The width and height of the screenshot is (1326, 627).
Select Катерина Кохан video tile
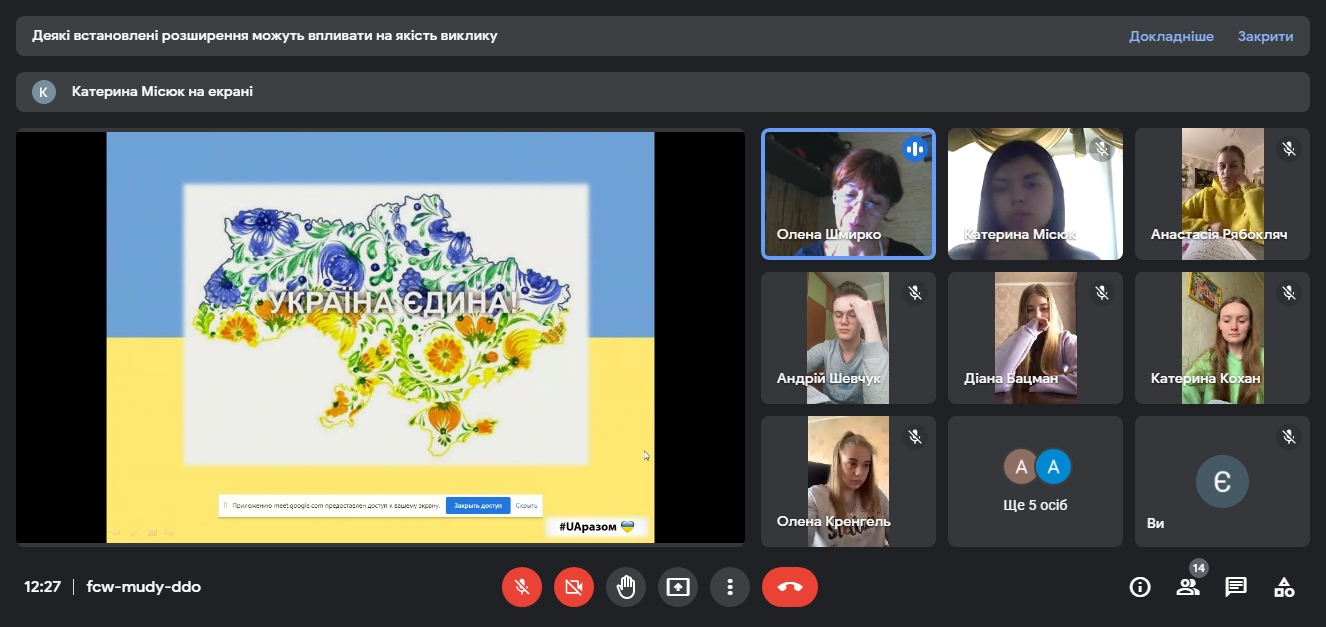coord(1221,338)
